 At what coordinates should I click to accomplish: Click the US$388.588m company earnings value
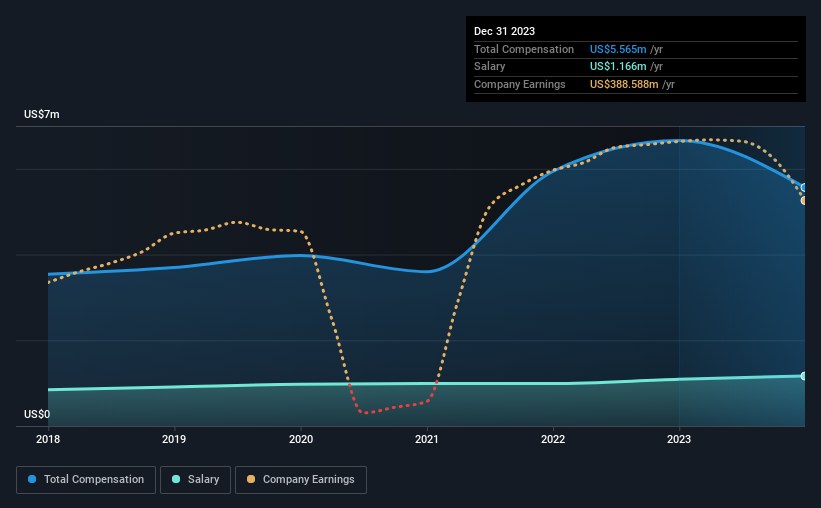(x=624, y=84)
